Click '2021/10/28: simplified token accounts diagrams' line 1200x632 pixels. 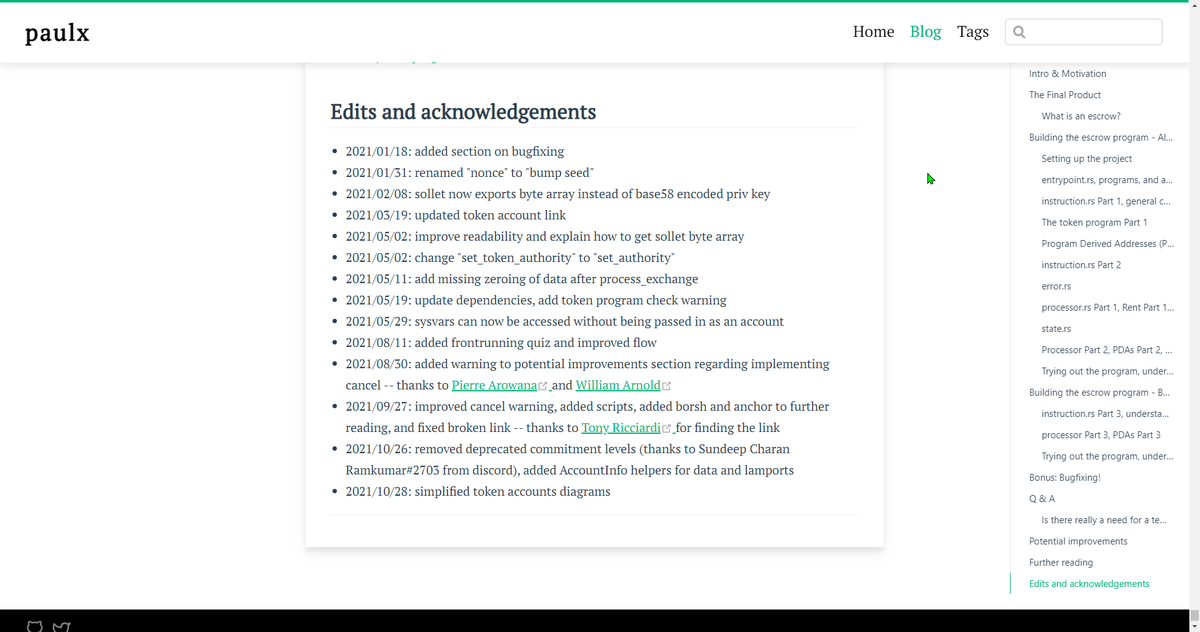[x=478, y=492]
